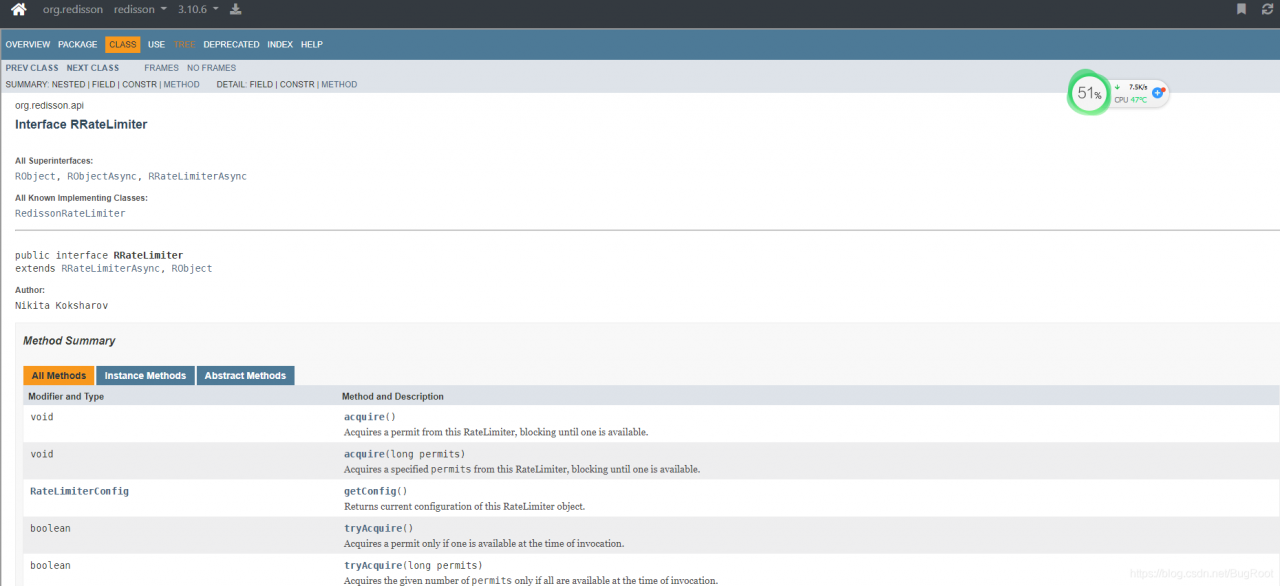Open the RedissonRateLimiter implementing class

pyautogui.click(x=70, y=213)
